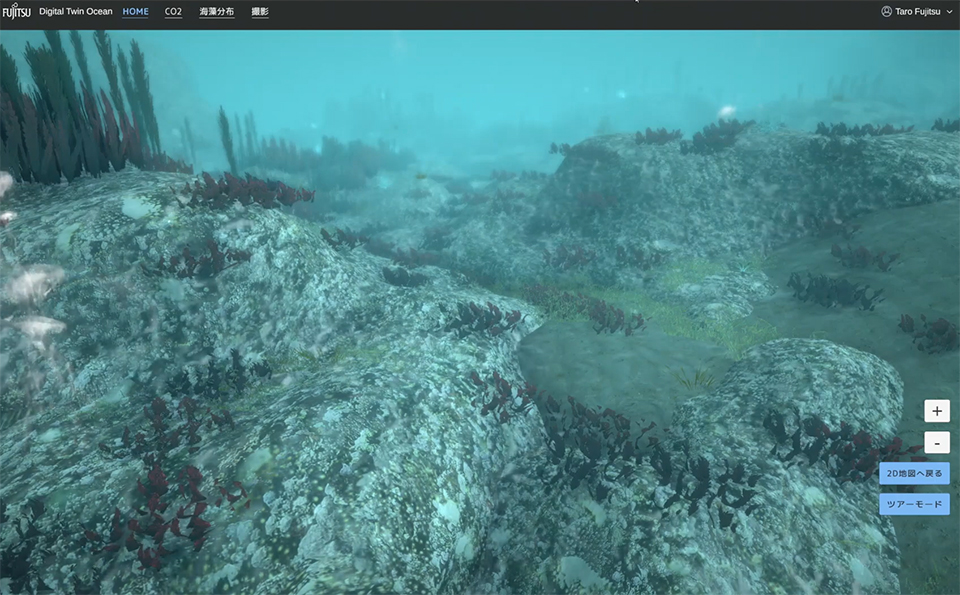
Task: Click the user profile avatar icon
Action: point(886,12)
